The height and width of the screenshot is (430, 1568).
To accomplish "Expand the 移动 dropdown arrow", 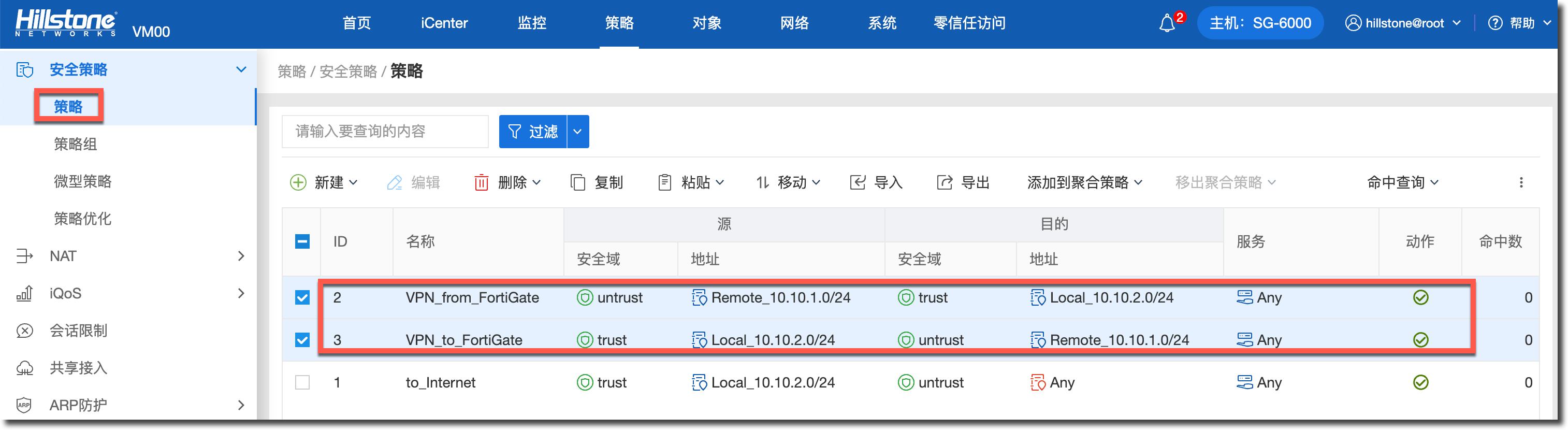I will [x=816, y=182].
